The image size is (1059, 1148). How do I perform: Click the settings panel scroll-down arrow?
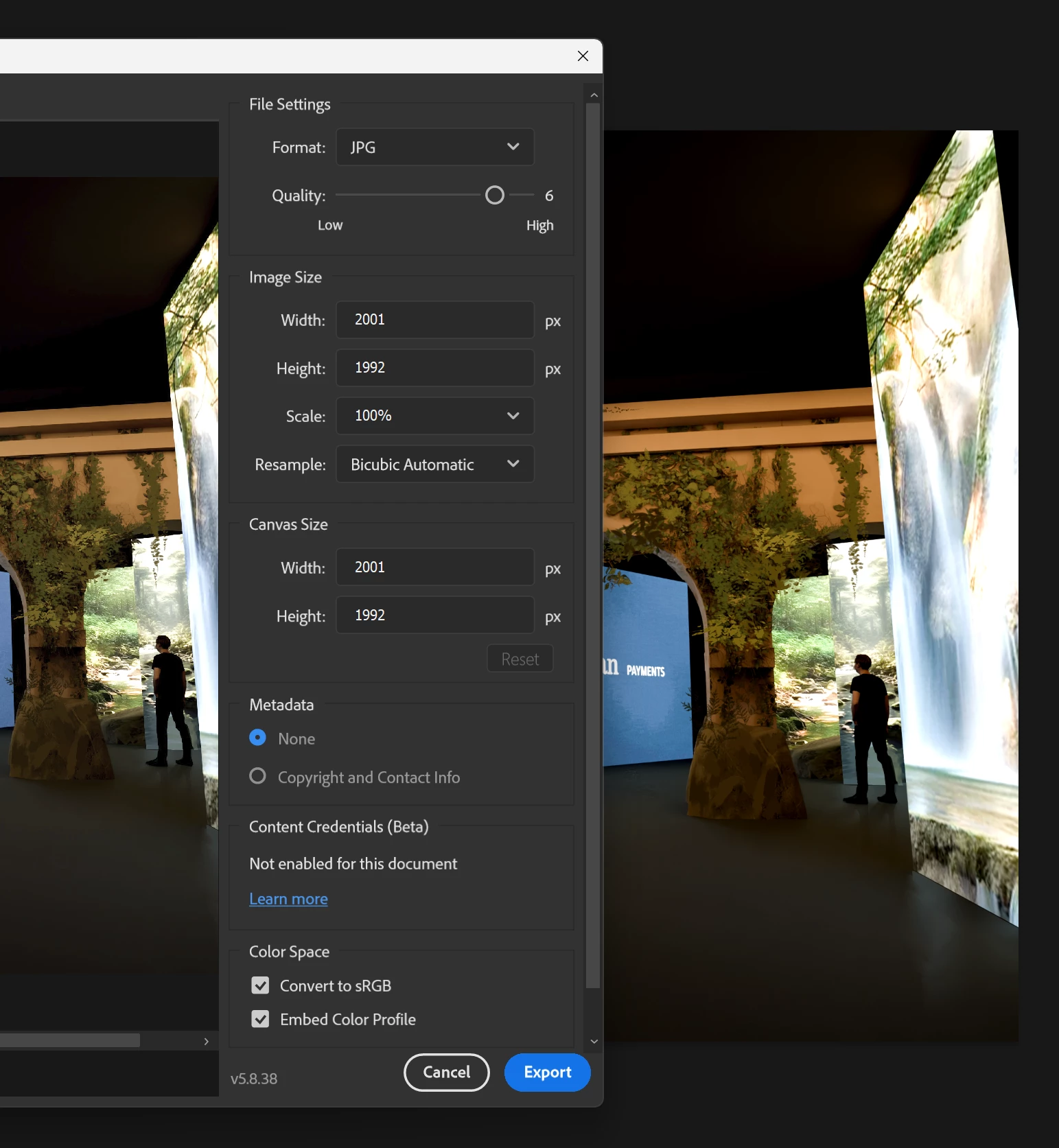594,1041
